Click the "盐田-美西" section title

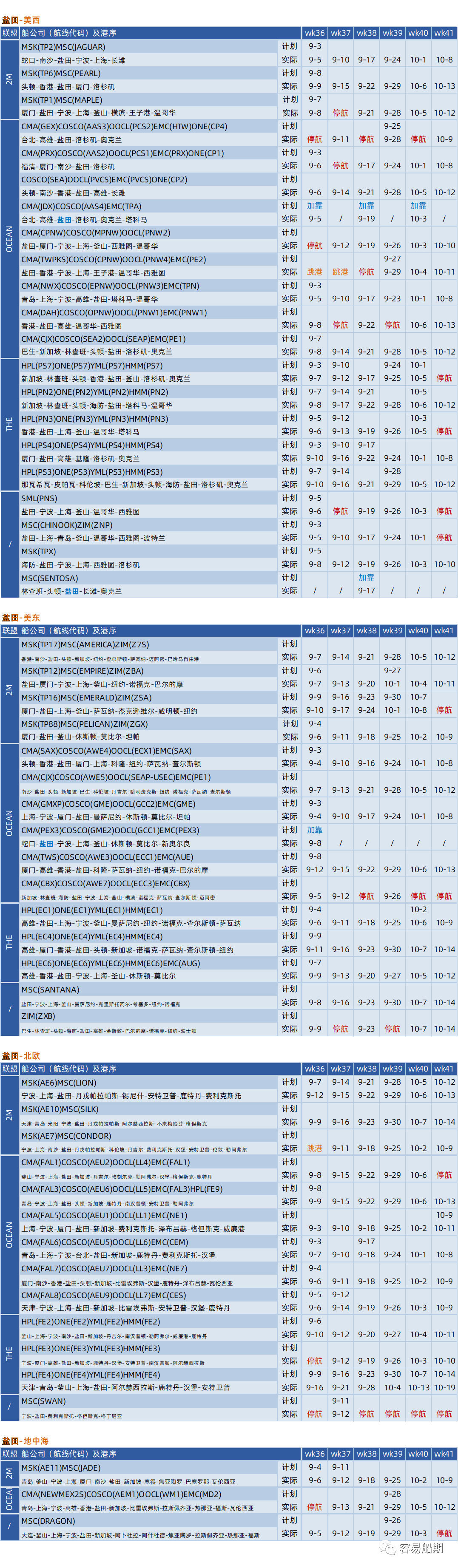pos(21,20)
